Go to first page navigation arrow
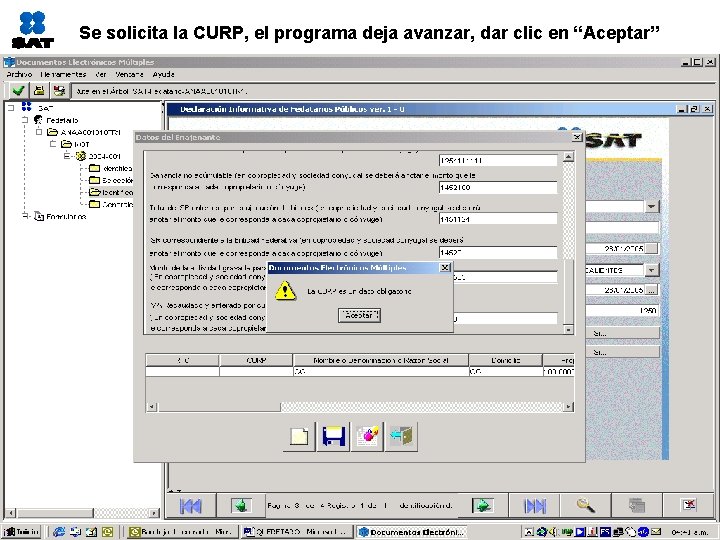 point(190,506)
